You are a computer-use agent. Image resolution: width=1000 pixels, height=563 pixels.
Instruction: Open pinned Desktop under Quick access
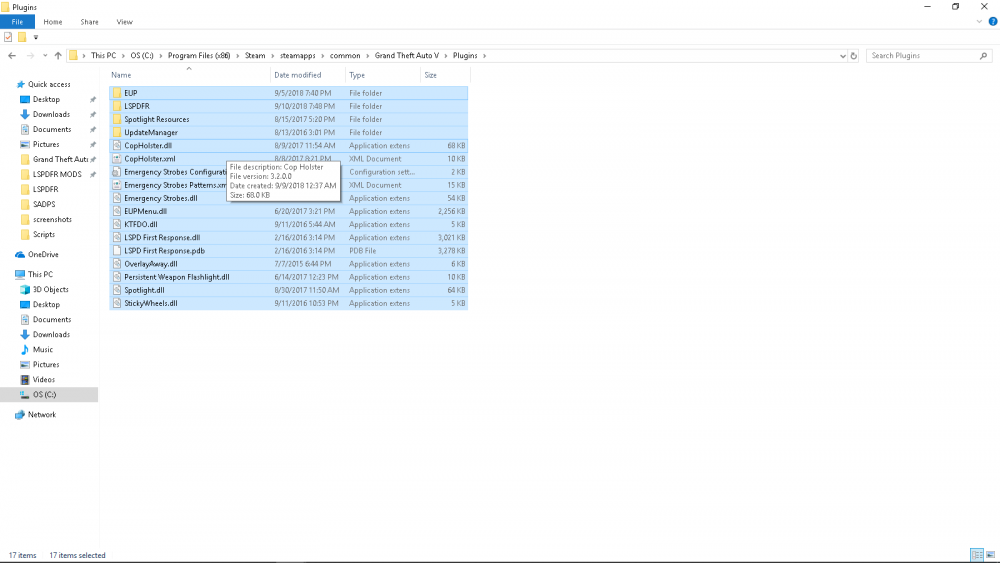pos(46,99)
